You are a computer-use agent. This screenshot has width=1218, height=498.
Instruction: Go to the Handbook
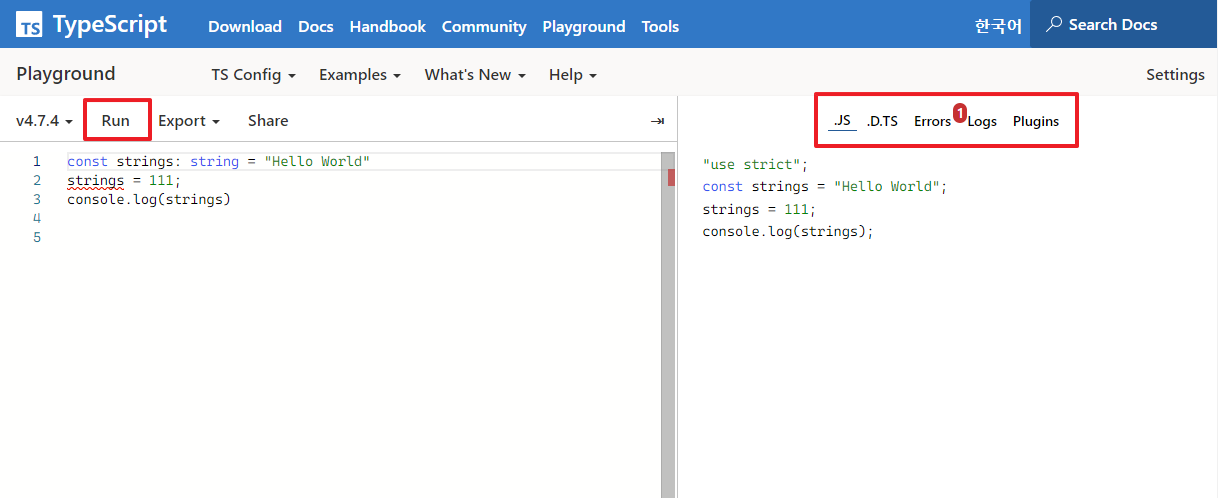388,27
